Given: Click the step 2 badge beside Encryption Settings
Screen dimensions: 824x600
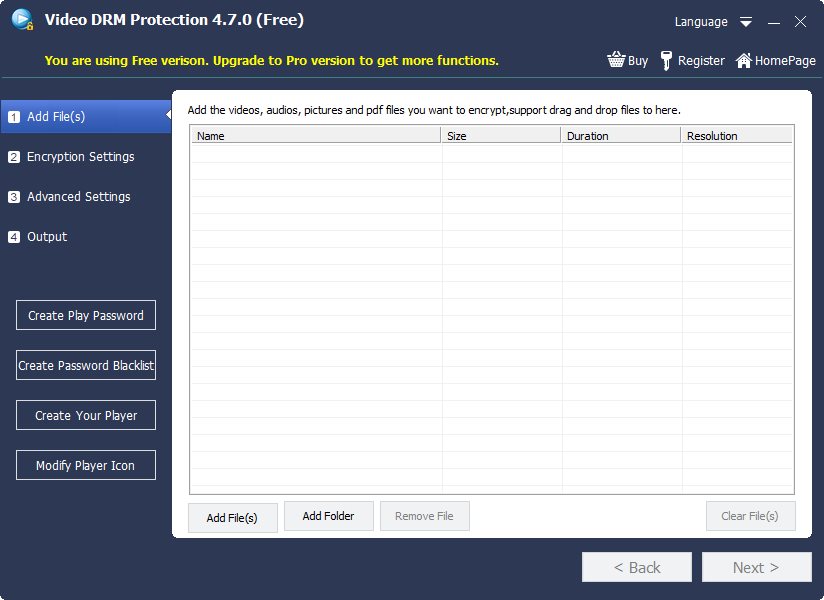Looking at the screenshot, I should tap(14, 157).
